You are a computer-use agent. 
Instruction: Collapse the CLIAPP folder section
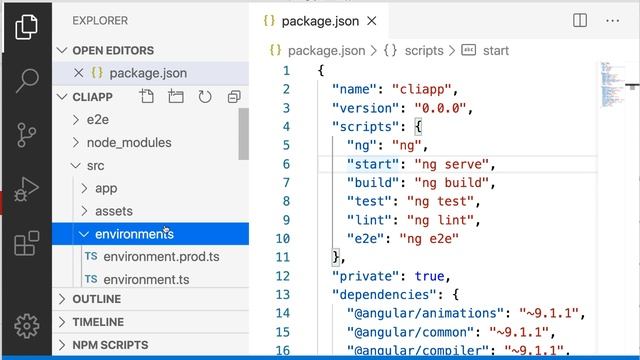[x=62, y=97]
